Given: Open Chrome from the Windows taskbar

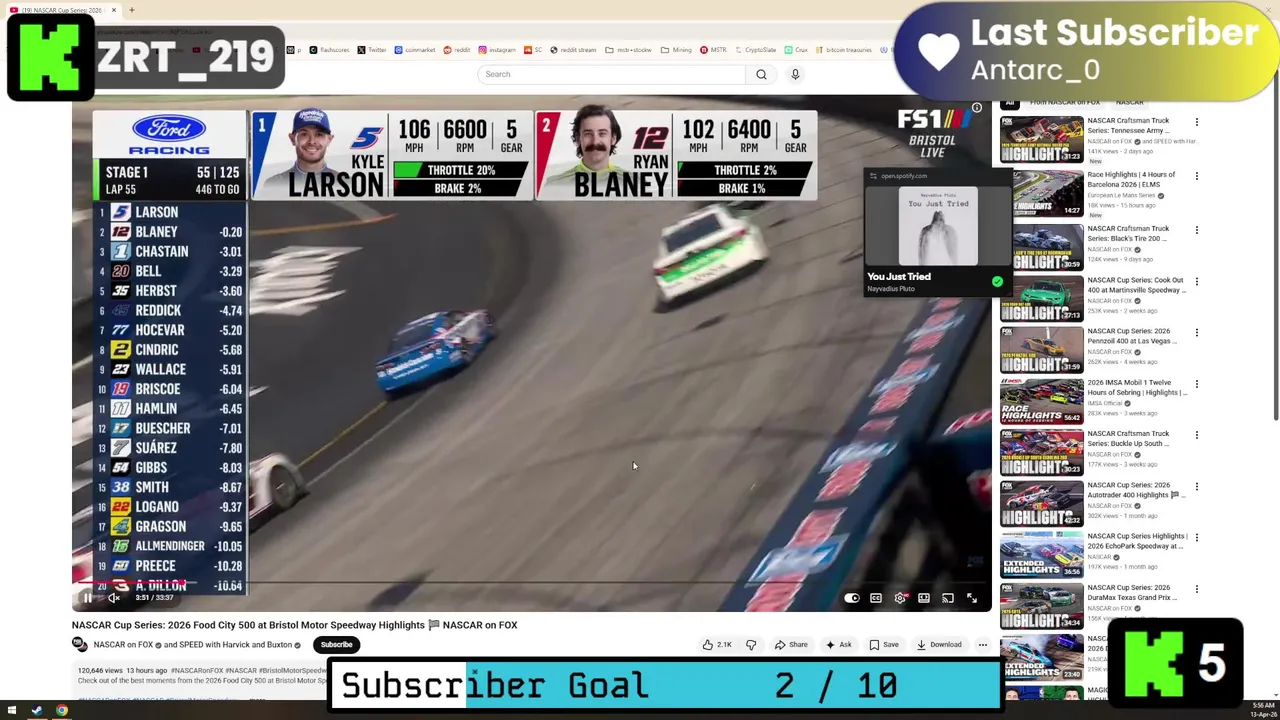Looking at the screenshot, I should 62,711.
